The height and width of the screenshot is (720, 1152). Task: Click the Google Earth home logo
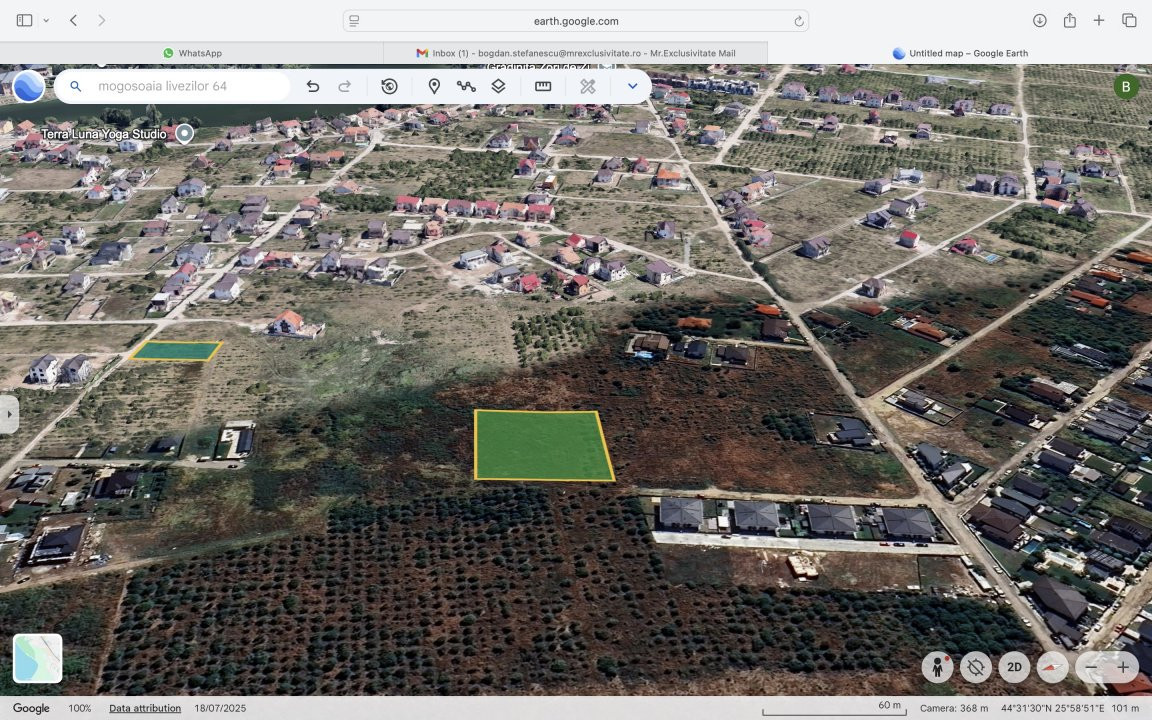pyautogui.click(x=28, y=87)
